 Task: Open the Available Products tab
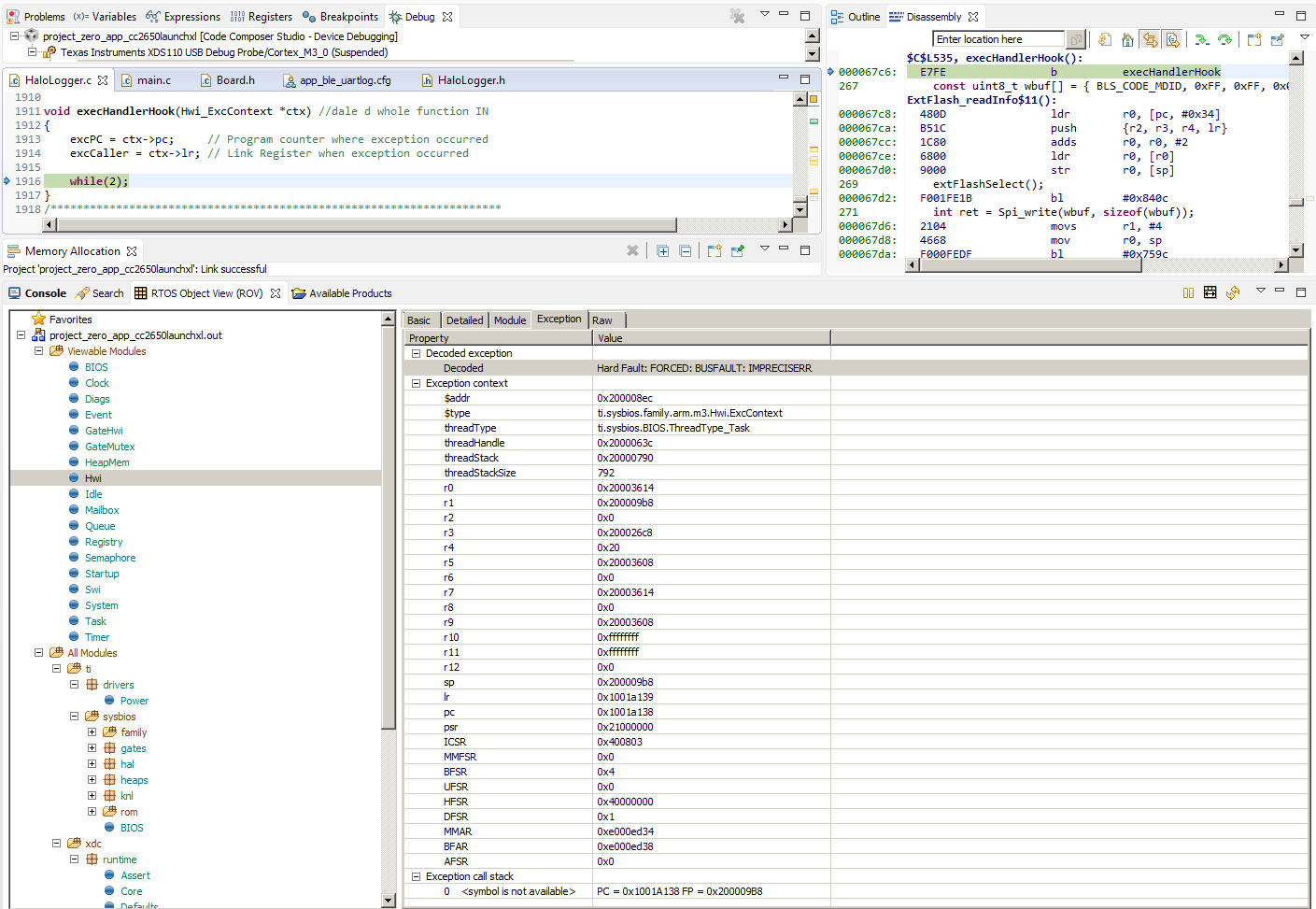click(342, 293)
